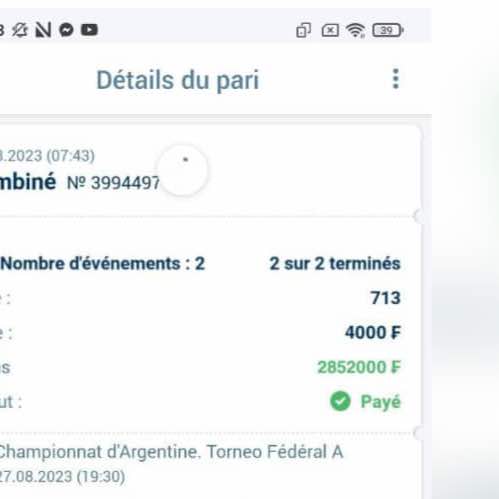Select the odds value 713
Screen dimensions: 499x499
coord(386,298)
